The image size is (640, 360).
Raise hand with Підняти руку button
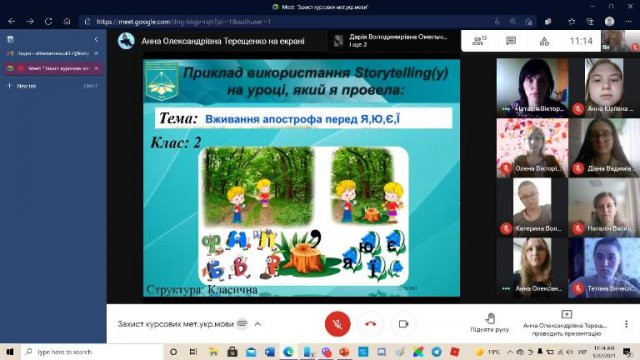490,322
